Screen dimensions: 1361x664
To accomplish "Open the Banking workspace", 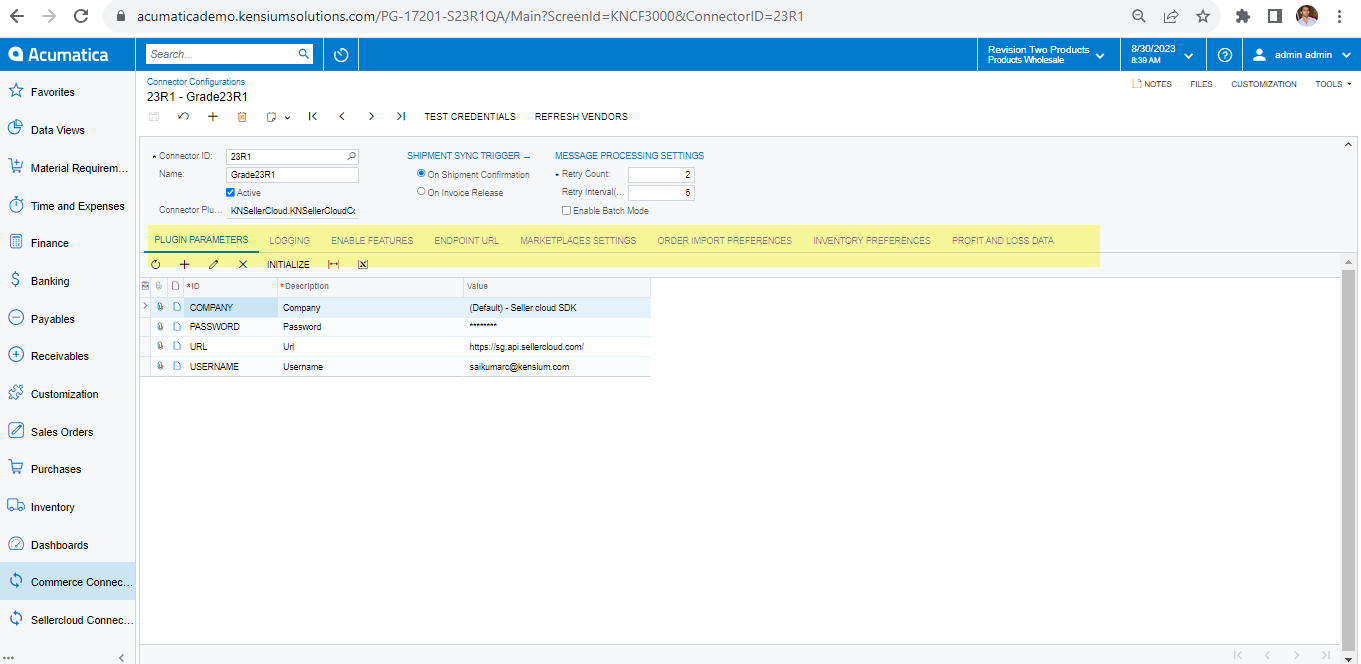I will point(68,281).
